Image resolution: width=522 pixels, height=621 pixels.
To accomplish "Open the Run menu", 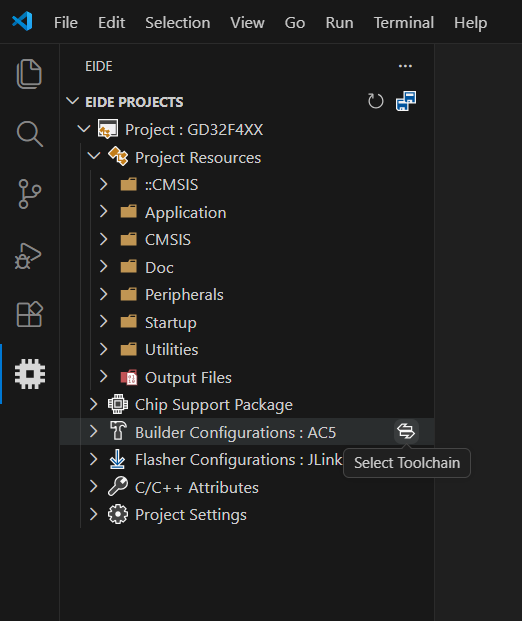I will tap(339, 23).
